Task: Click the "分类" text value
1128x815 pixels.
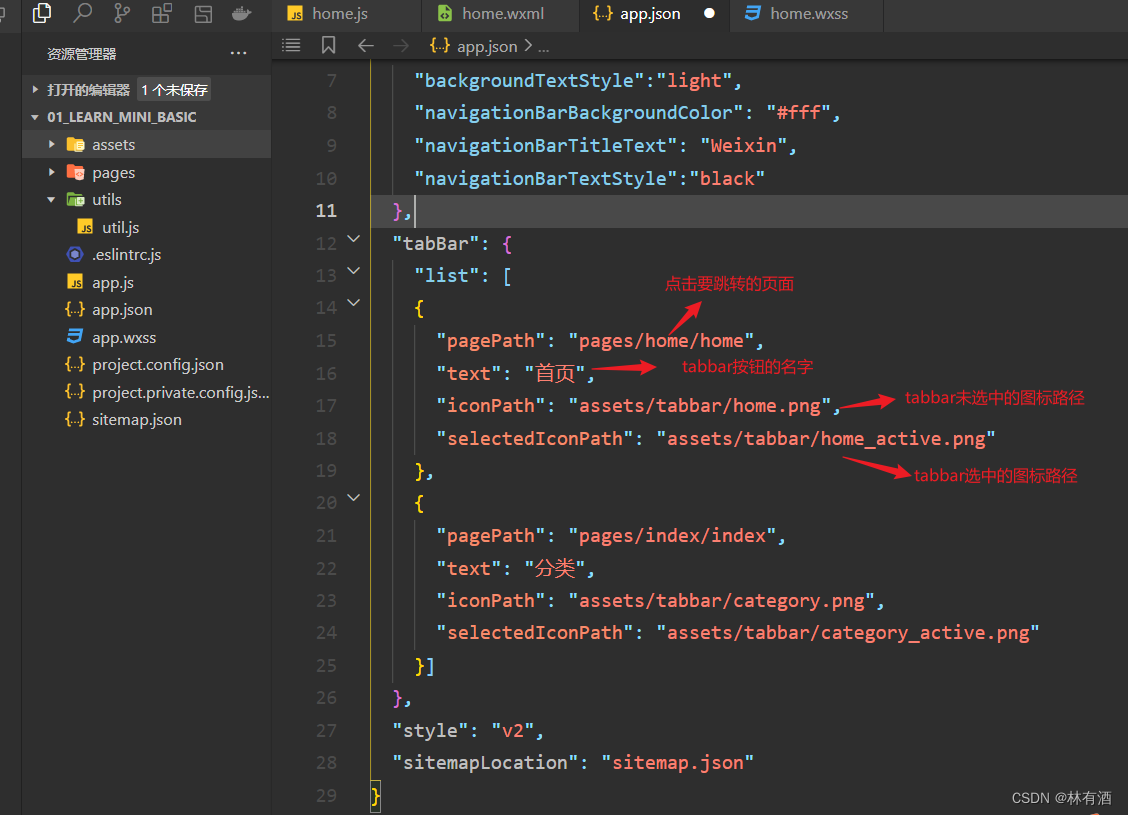Action: pos(555,568)
